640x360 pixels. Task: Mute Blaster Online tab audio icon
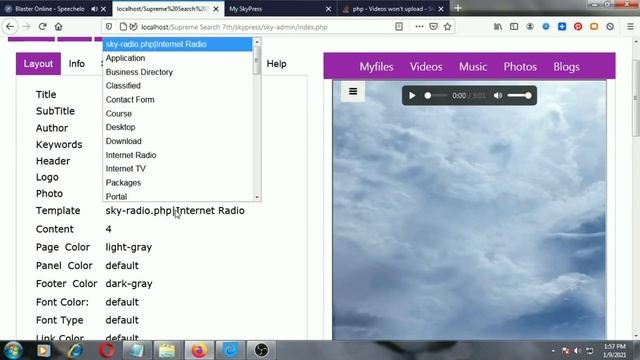tap(94, 9)
